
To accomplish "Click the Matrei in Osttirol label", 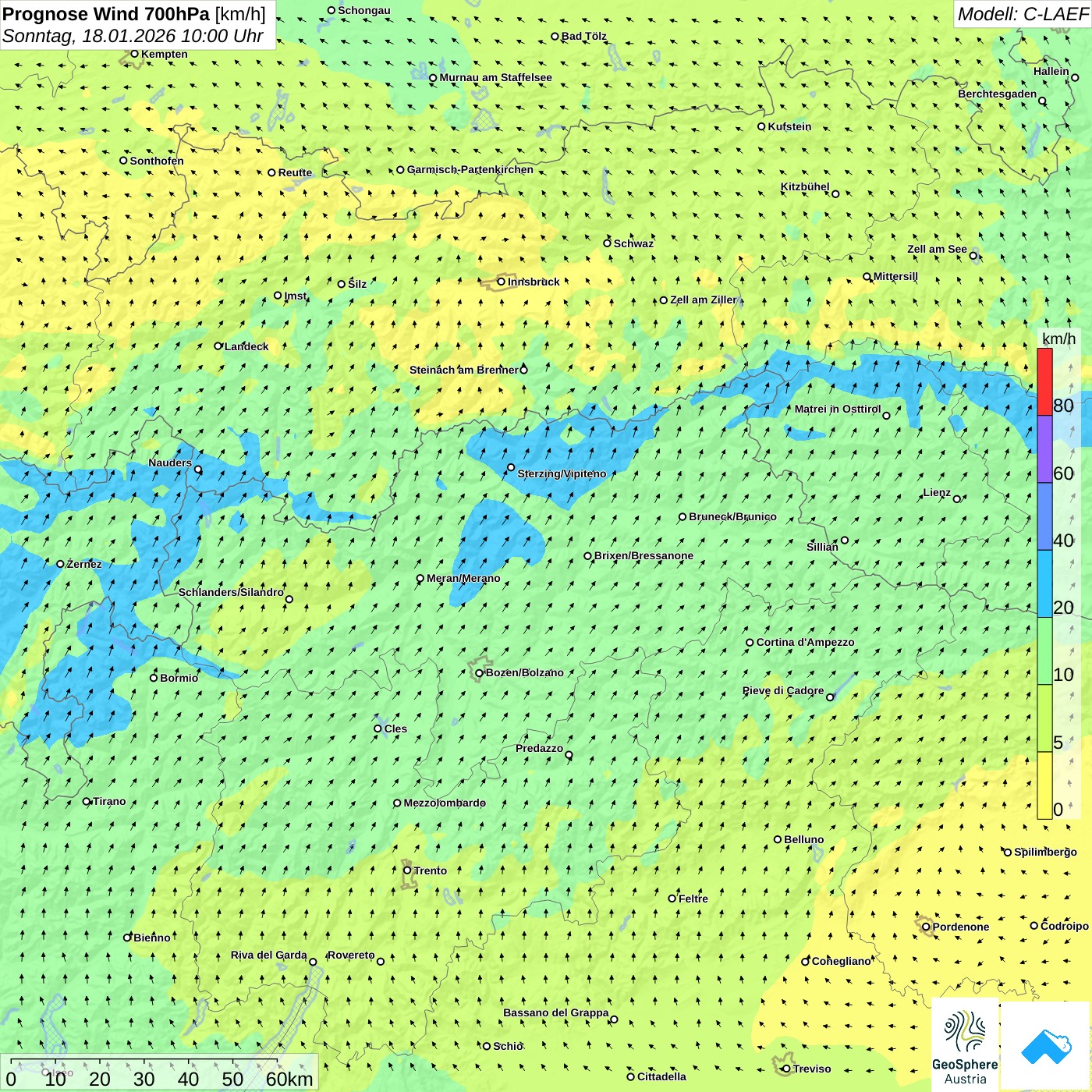I will [838, 409].
